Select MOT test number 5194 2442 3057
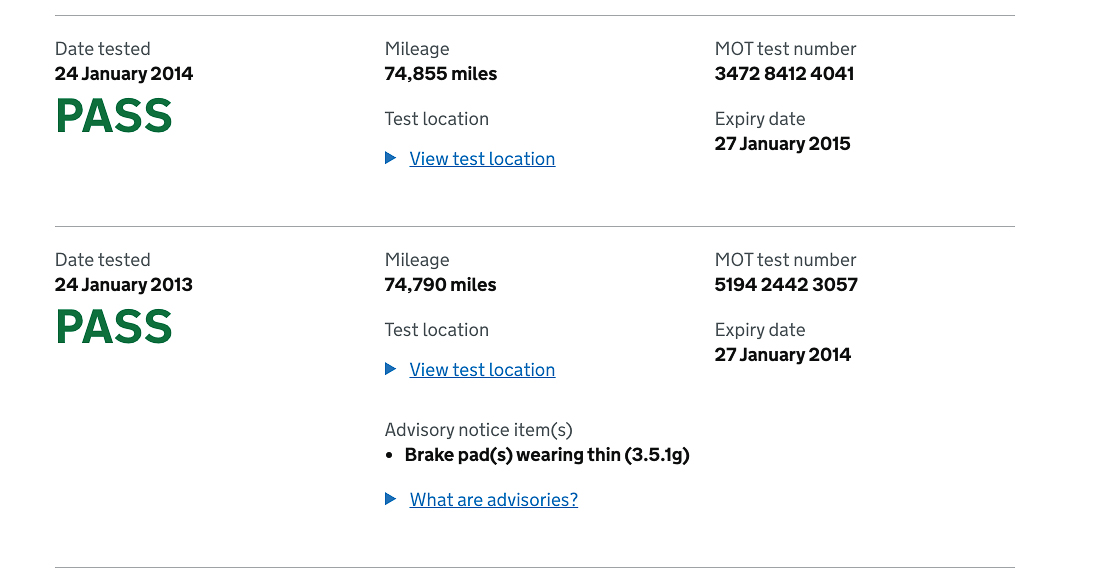The height and width of the screenshot is (572, 1098). [786, 284]
